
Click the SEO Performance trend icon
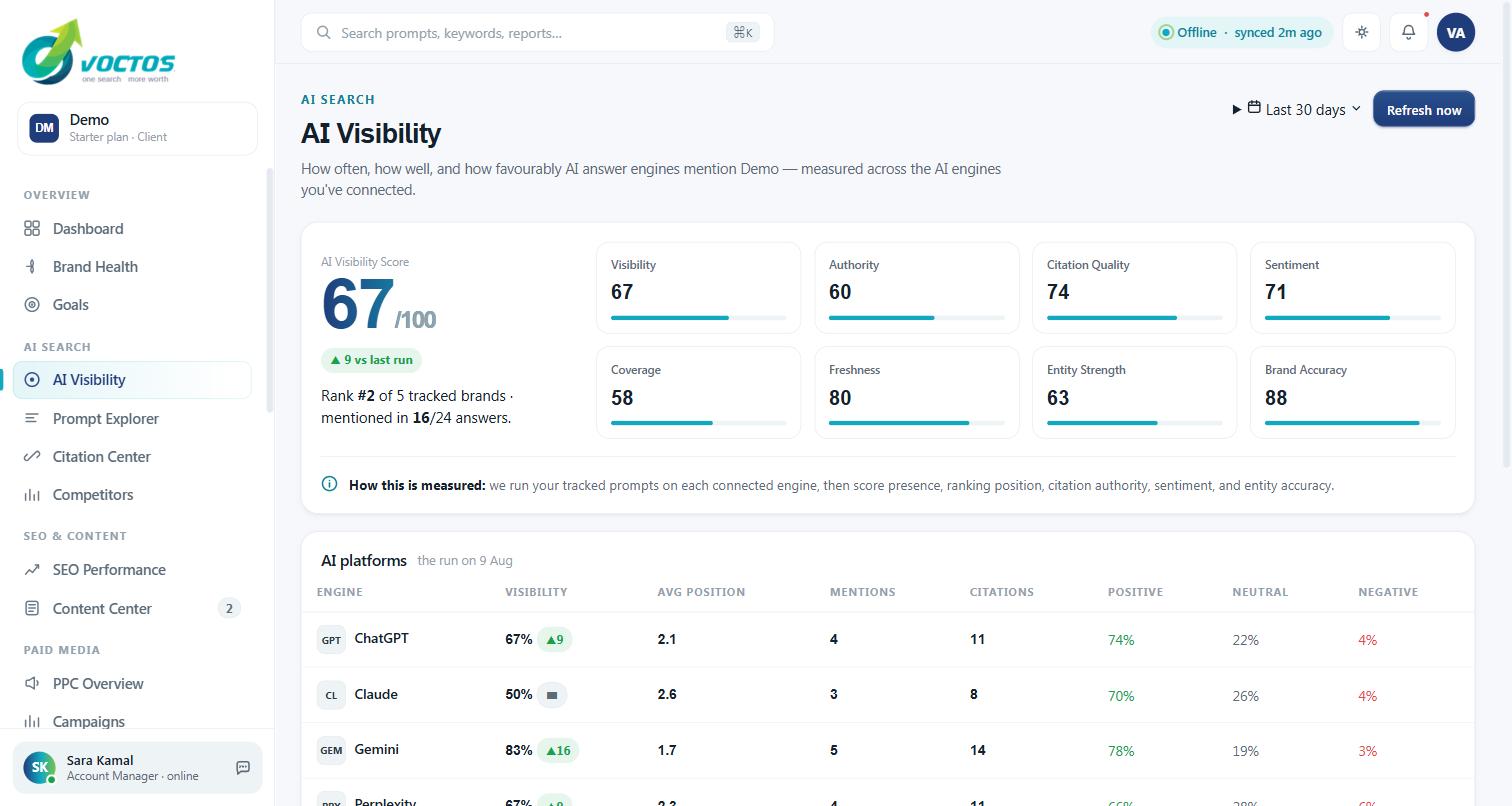(32, 570)
